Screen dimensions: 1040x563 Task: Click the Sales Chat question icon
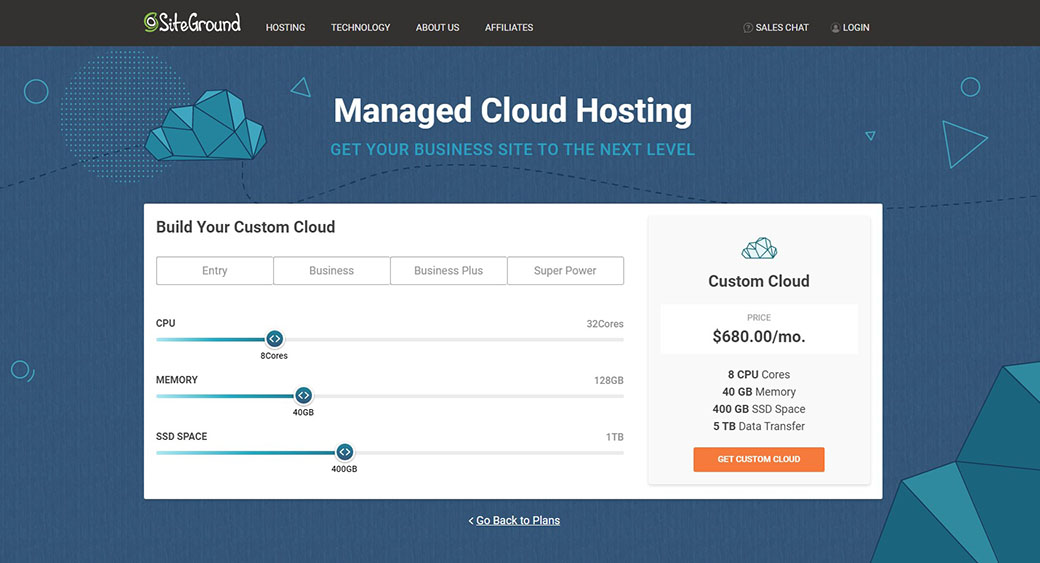pyautogui.click(x=748, y=28)
